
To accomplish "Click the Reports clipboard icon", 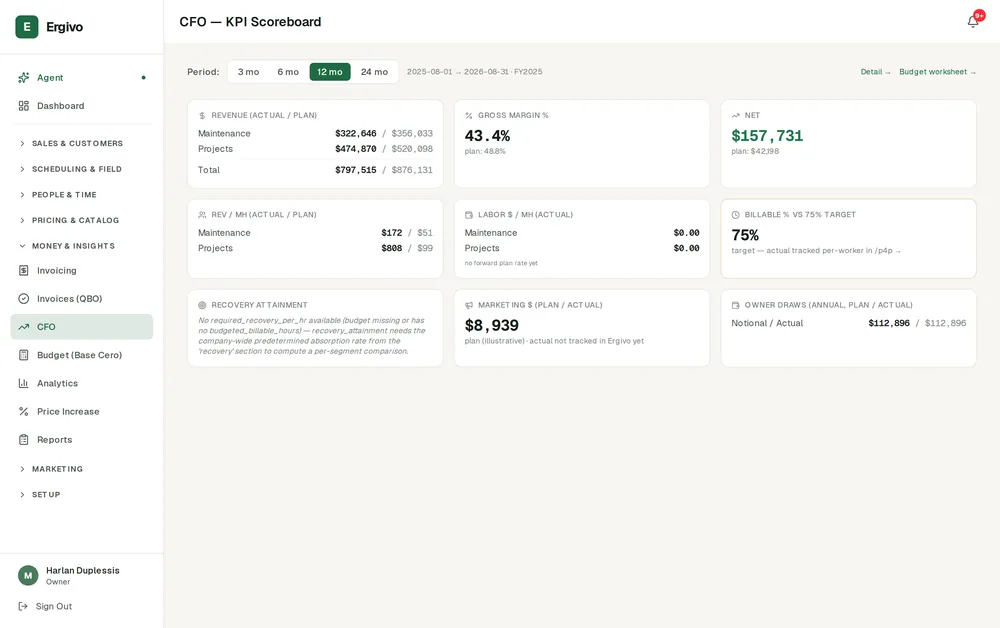I will 24,439.
